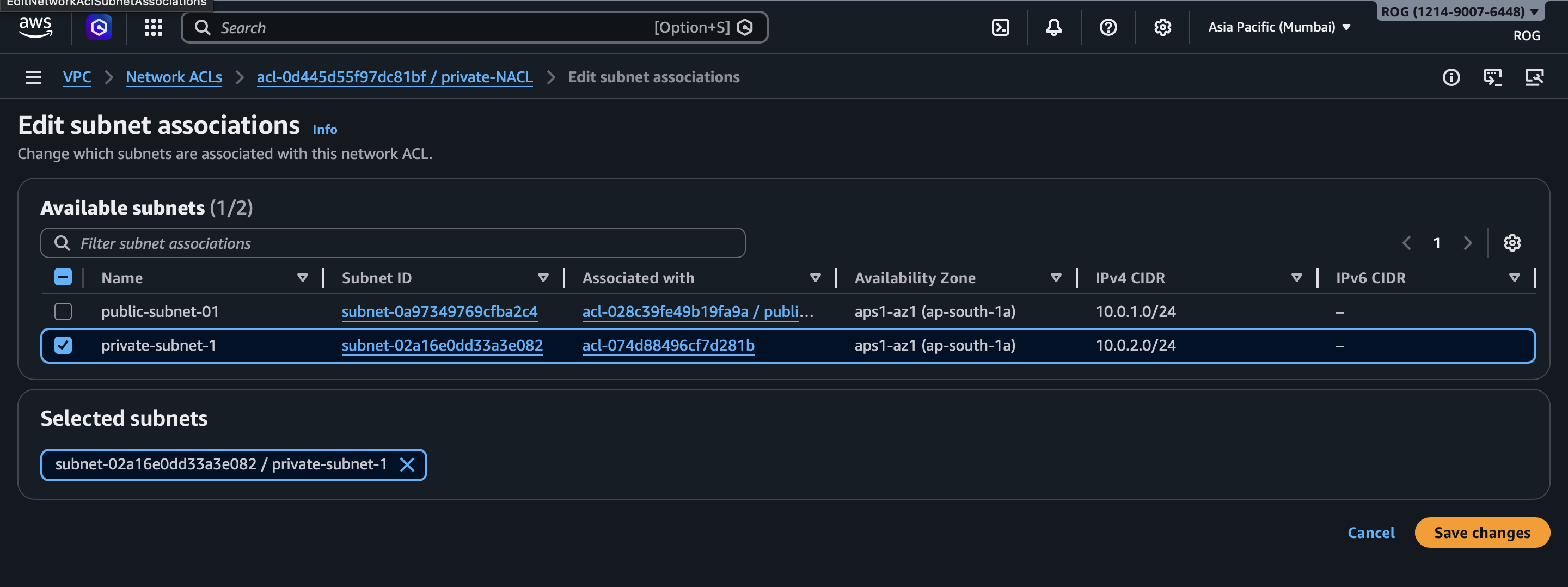Image resolution: width=1568 pixels, height=587 pixels.
Task: Expand the Asia Pacific (Mumbai) region dropdown
Action: pos(1279,27)
